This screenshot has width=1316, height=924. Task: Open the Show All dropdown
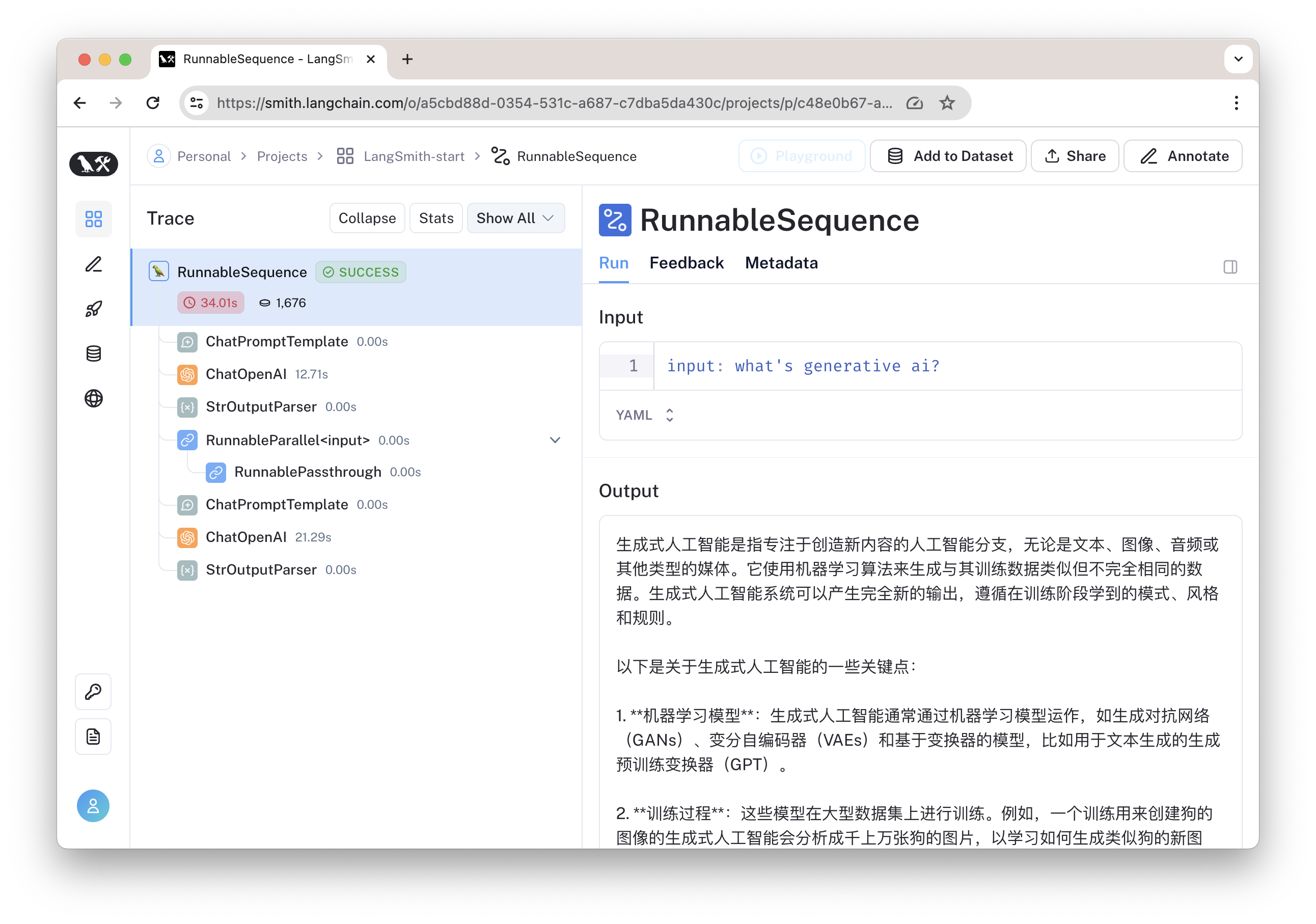point(515,218)
